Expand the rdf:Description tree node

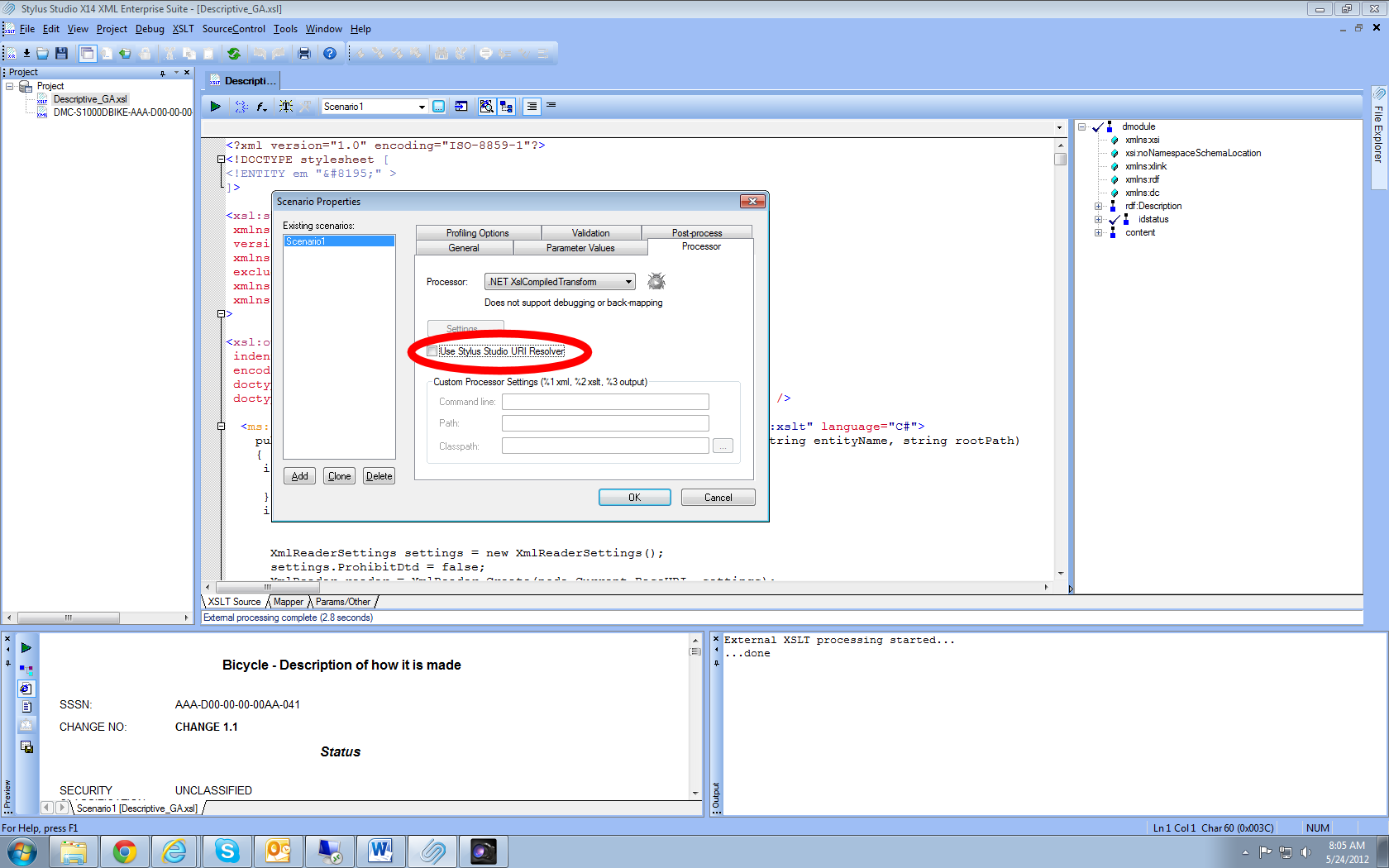click(x=1098, y=207)
